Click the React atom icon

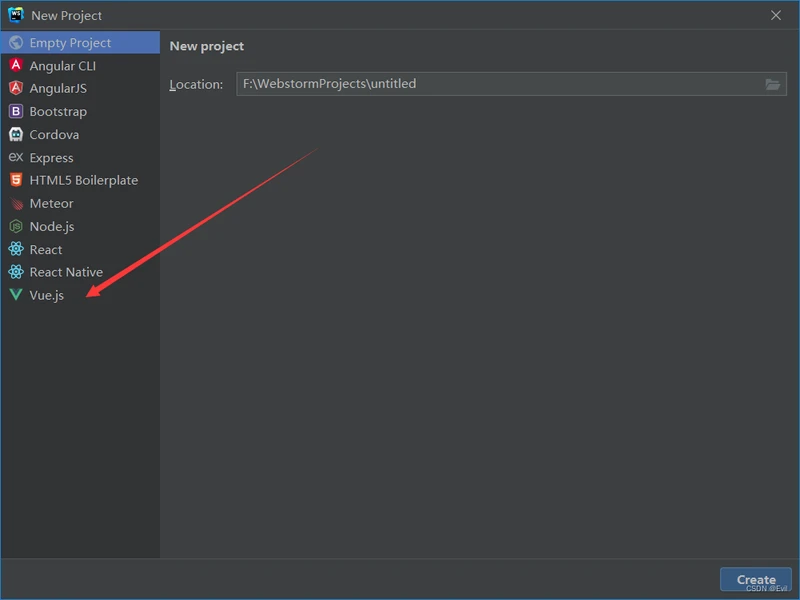[16, 249]
